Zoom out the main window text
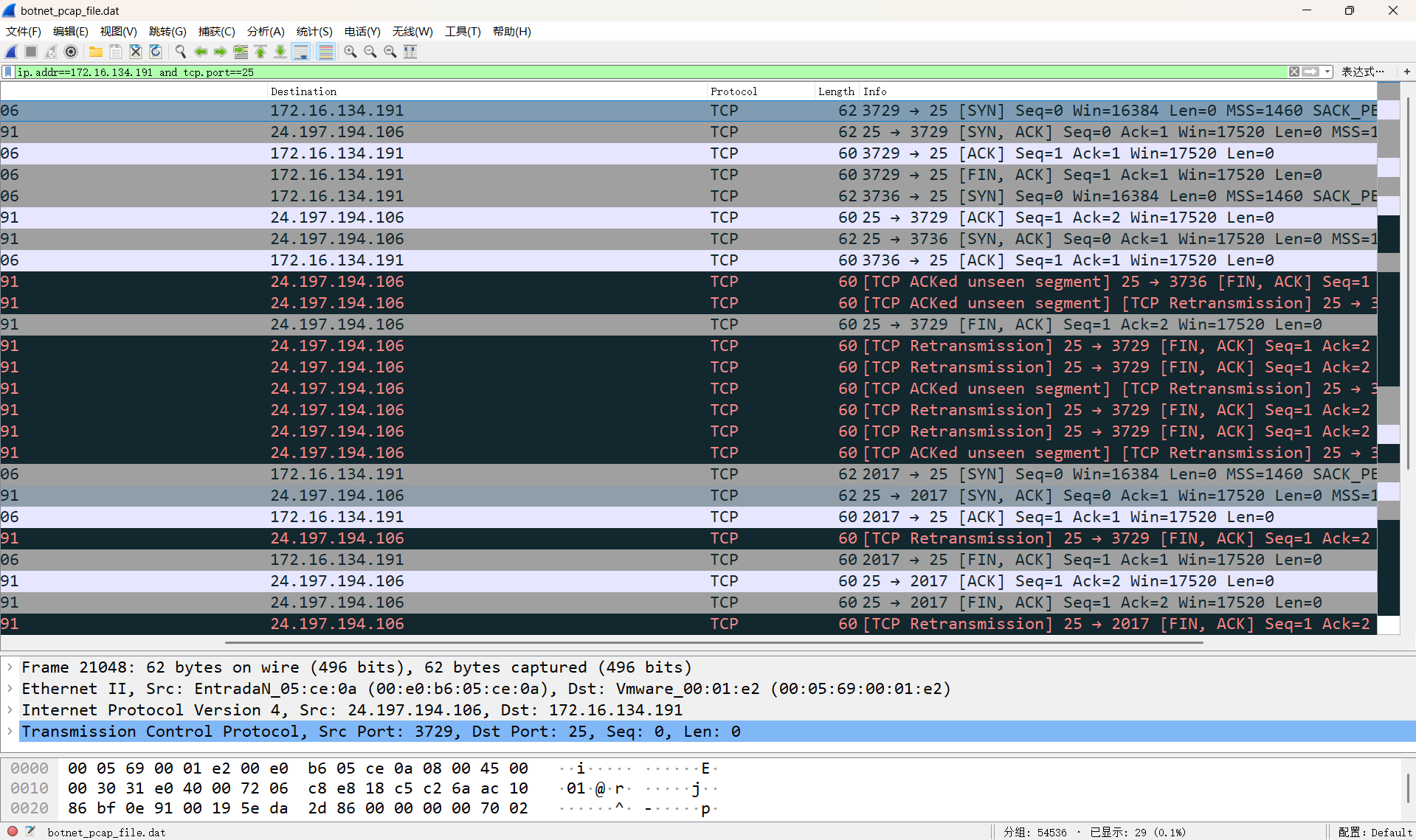The width and height of the screenshot is (1416, 840). [370, 52]
